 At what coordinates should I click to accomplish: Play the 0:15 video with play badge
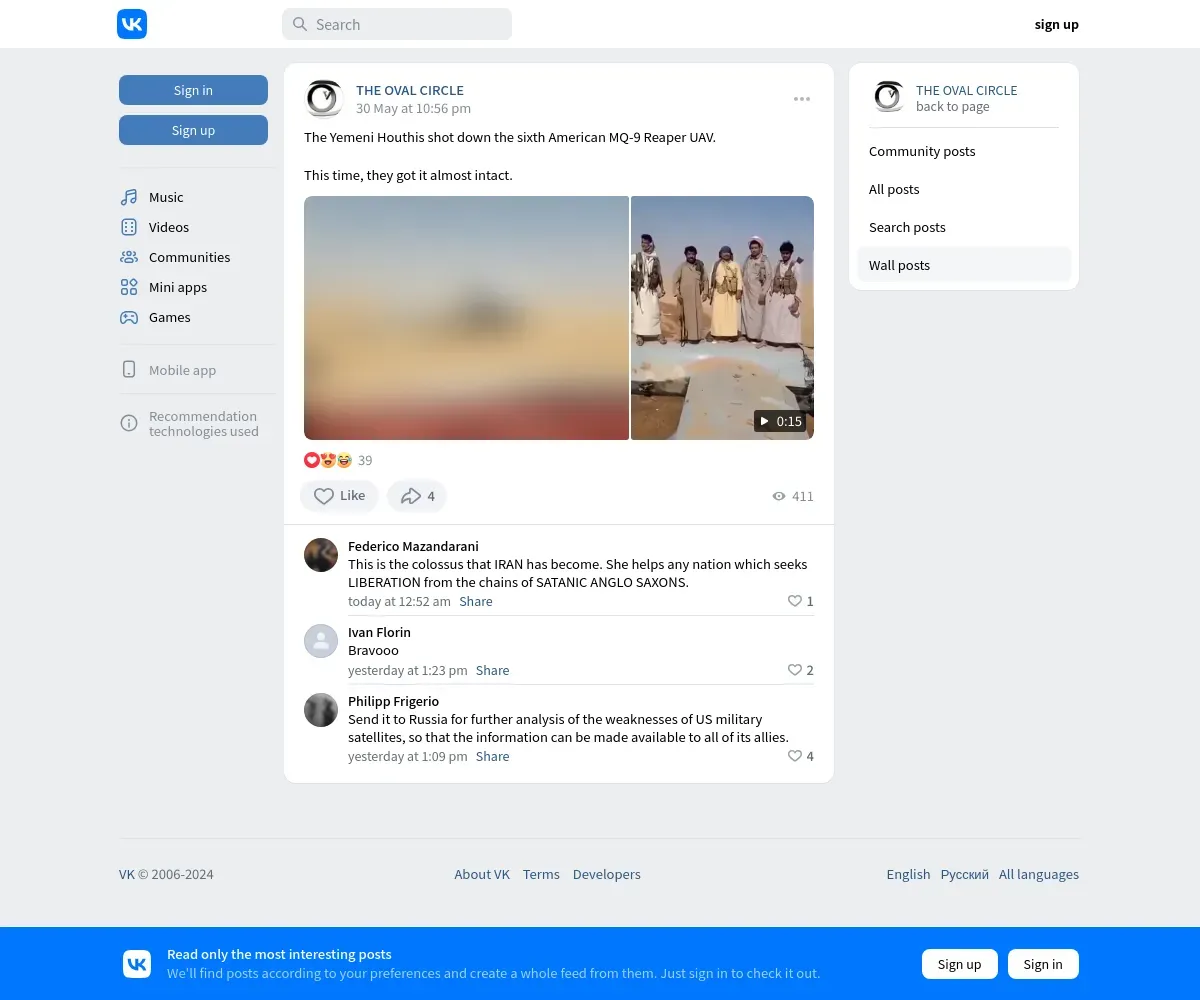pyautogui.click(x=780, y=421)
